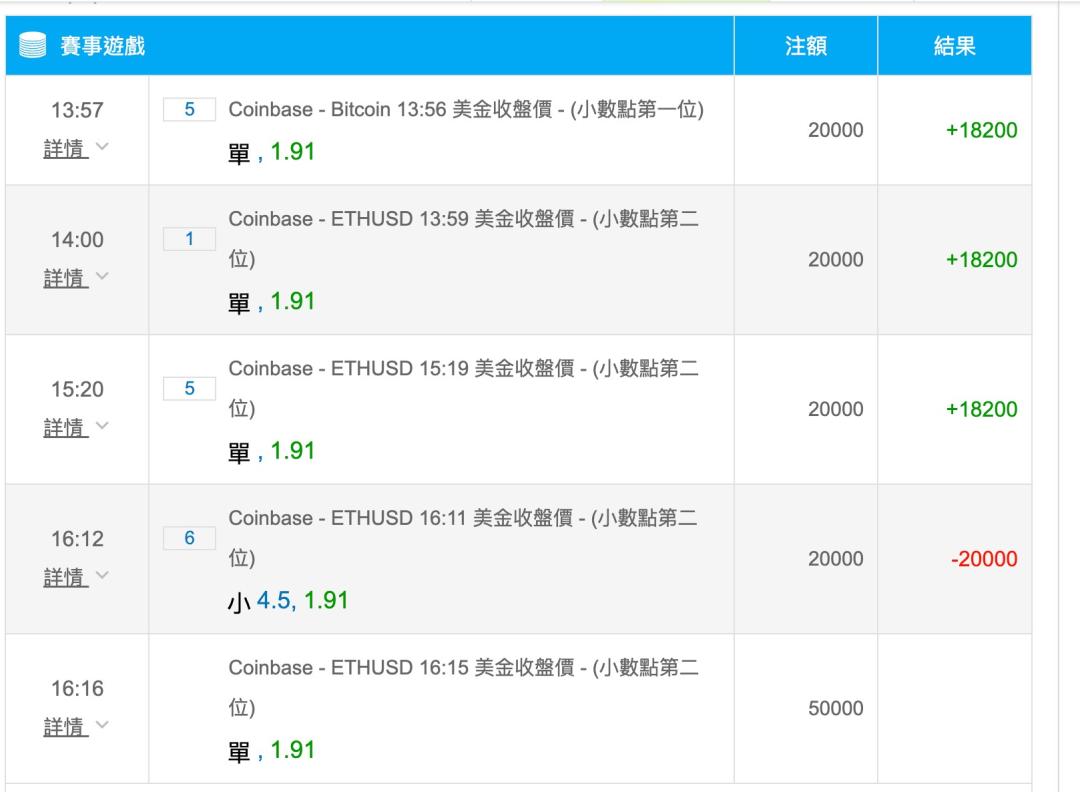Open 詳情 link for the 14:00 bet

click(65, 278)
